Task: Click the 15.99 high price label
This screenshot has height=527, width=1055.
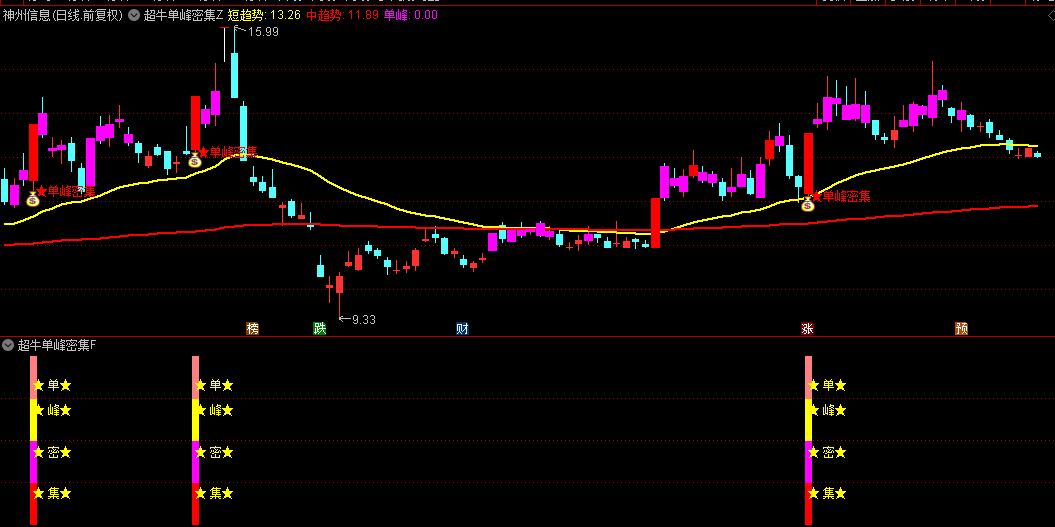Action: point(263,32)
